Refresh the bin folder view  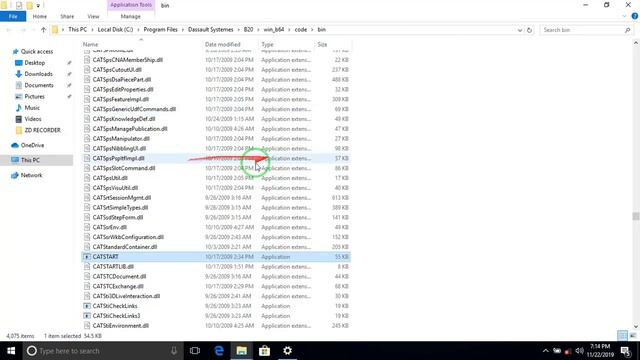point(529,30)
